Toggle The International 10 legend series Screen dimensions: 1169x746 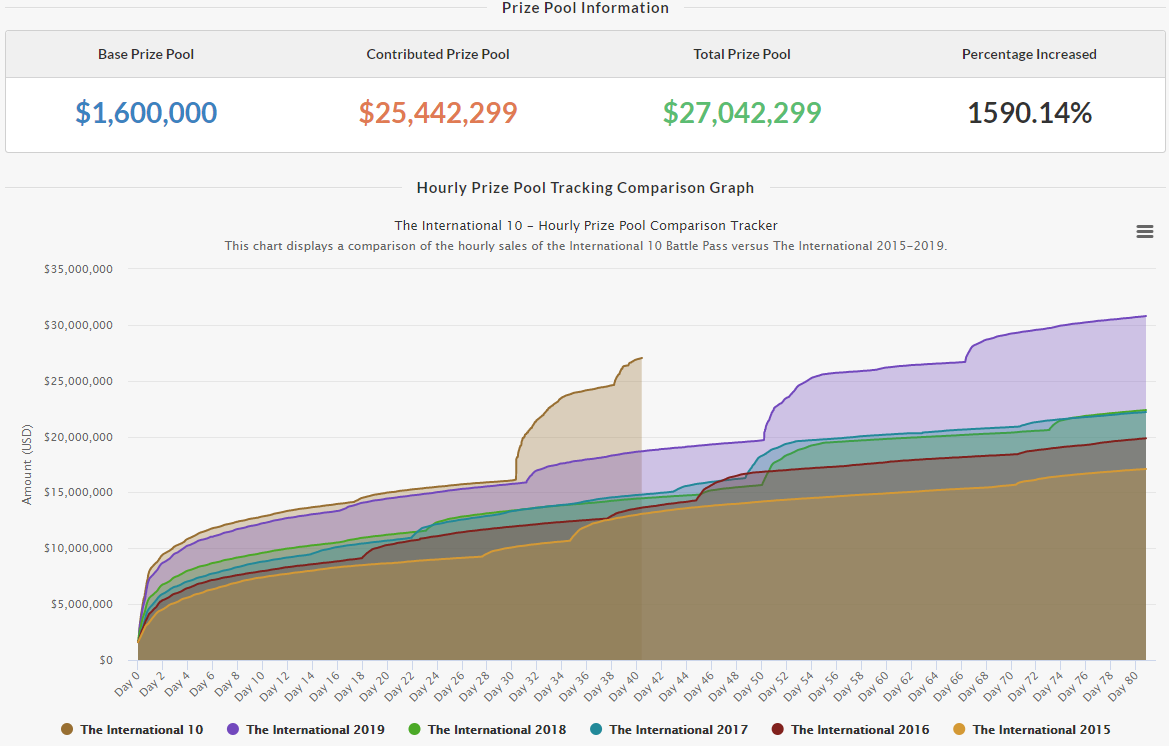coord(141,730)
